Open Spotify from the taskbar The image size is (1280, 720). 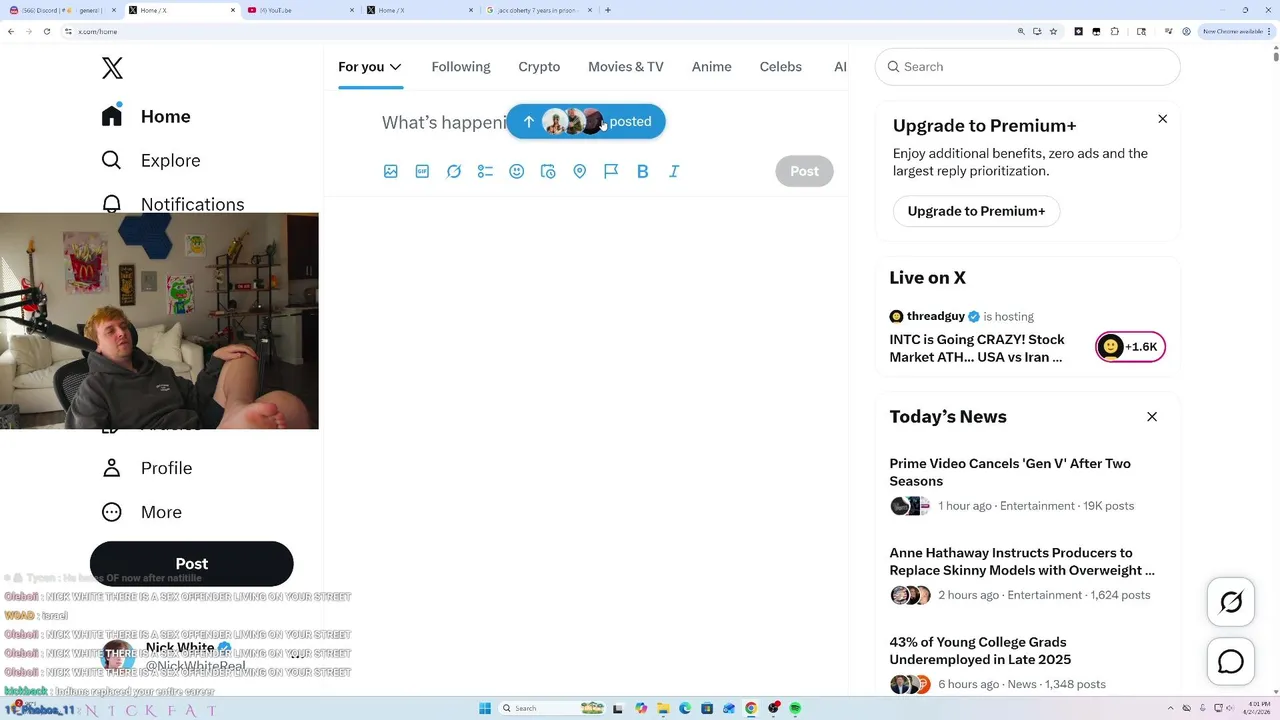pyautogui.click(x=795, y=708)
